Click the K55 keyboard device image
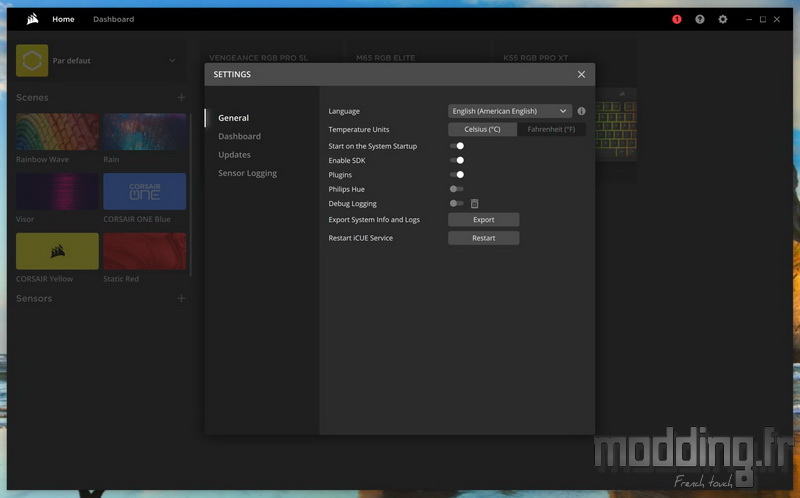The height and width of the screenshot is (498, 800). click(x=616, y=125)
